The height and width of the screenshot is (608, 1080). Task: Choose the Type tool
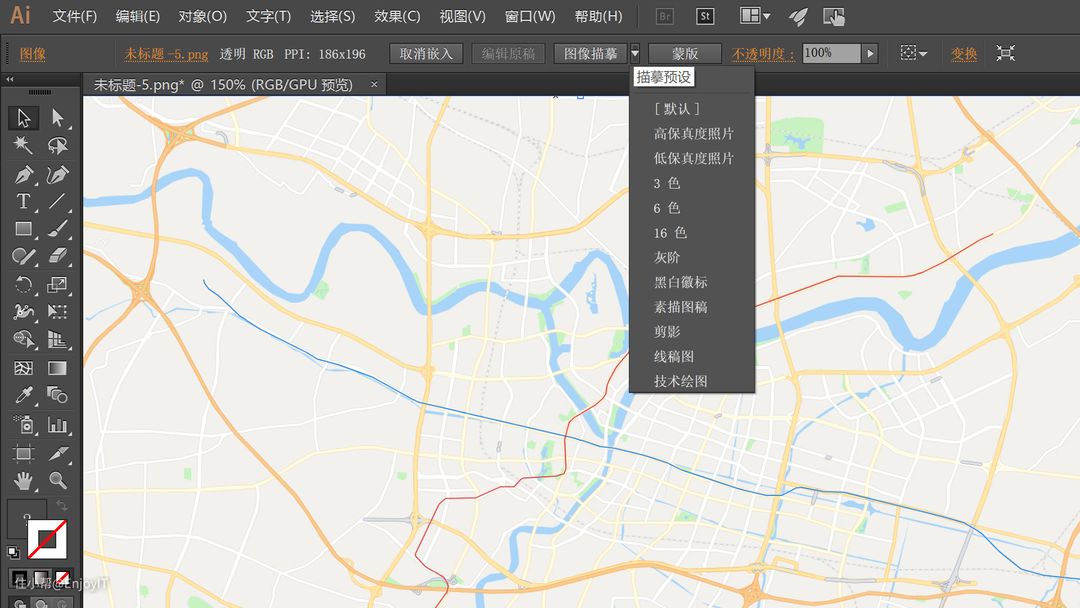click(x=23, y=202)
